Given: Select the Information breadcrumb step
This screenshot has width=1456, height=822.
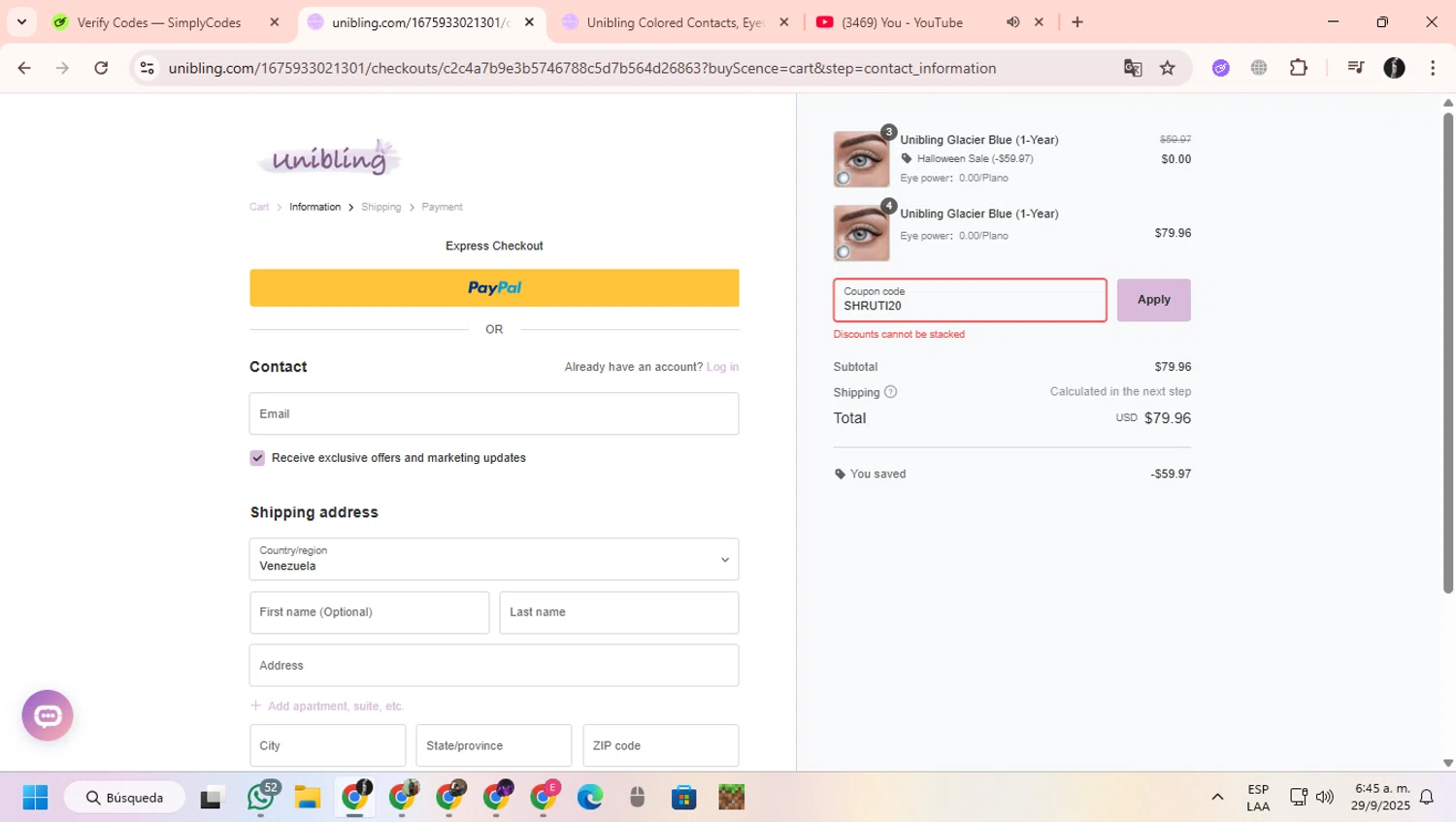Looking at the screenshot, I should point(314,207).
